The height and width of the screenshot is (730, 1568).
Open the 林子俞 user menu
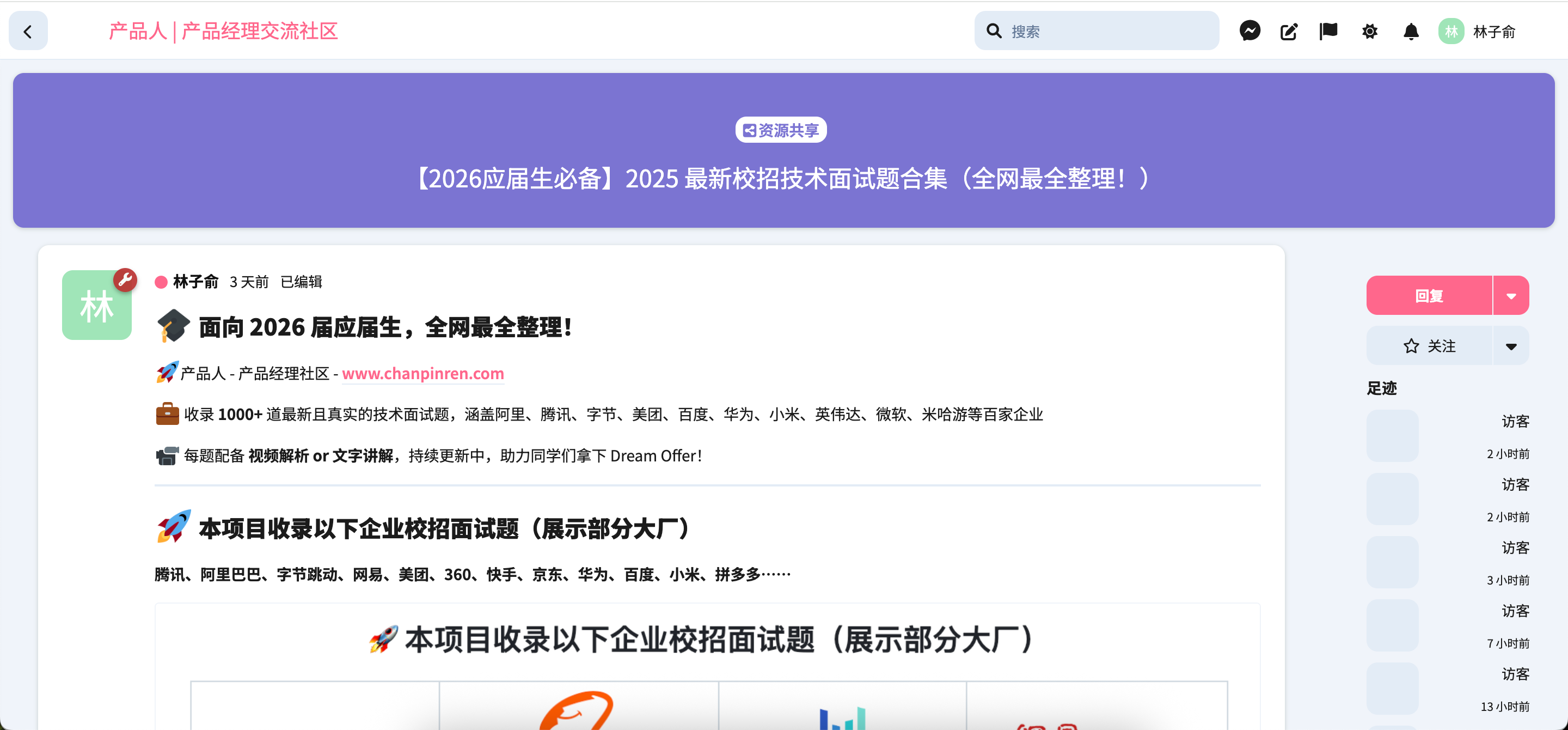click(1494, 32)
